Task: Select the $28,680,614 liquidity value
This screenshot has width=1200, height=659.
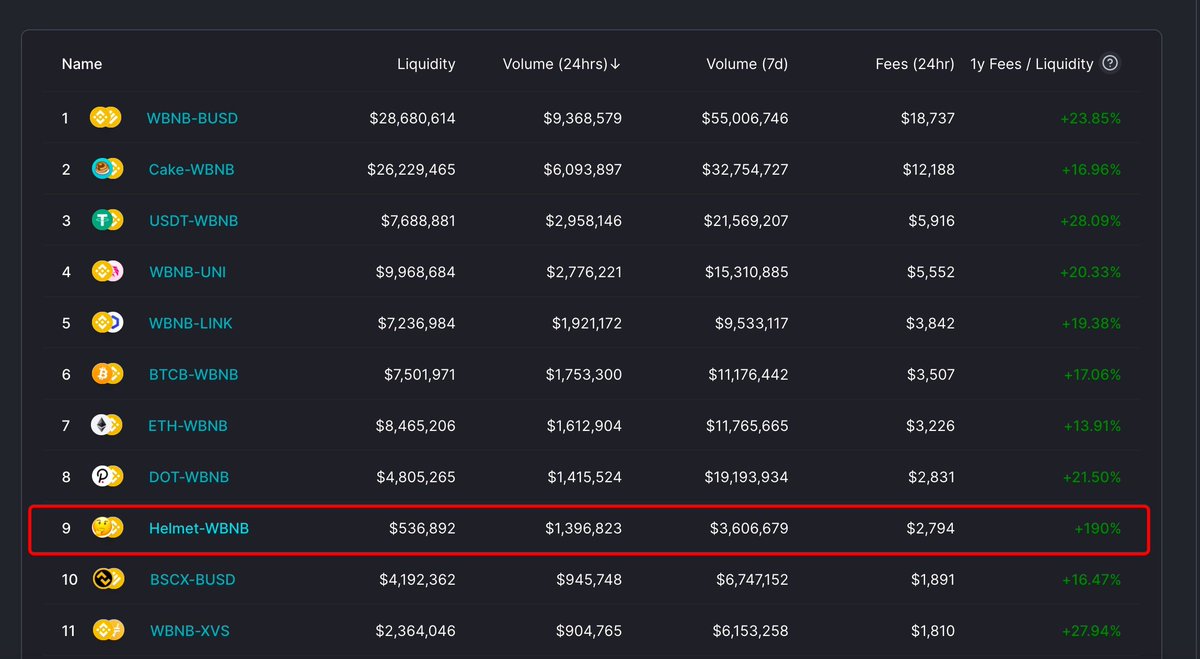Action: click(x=412, y=118)
